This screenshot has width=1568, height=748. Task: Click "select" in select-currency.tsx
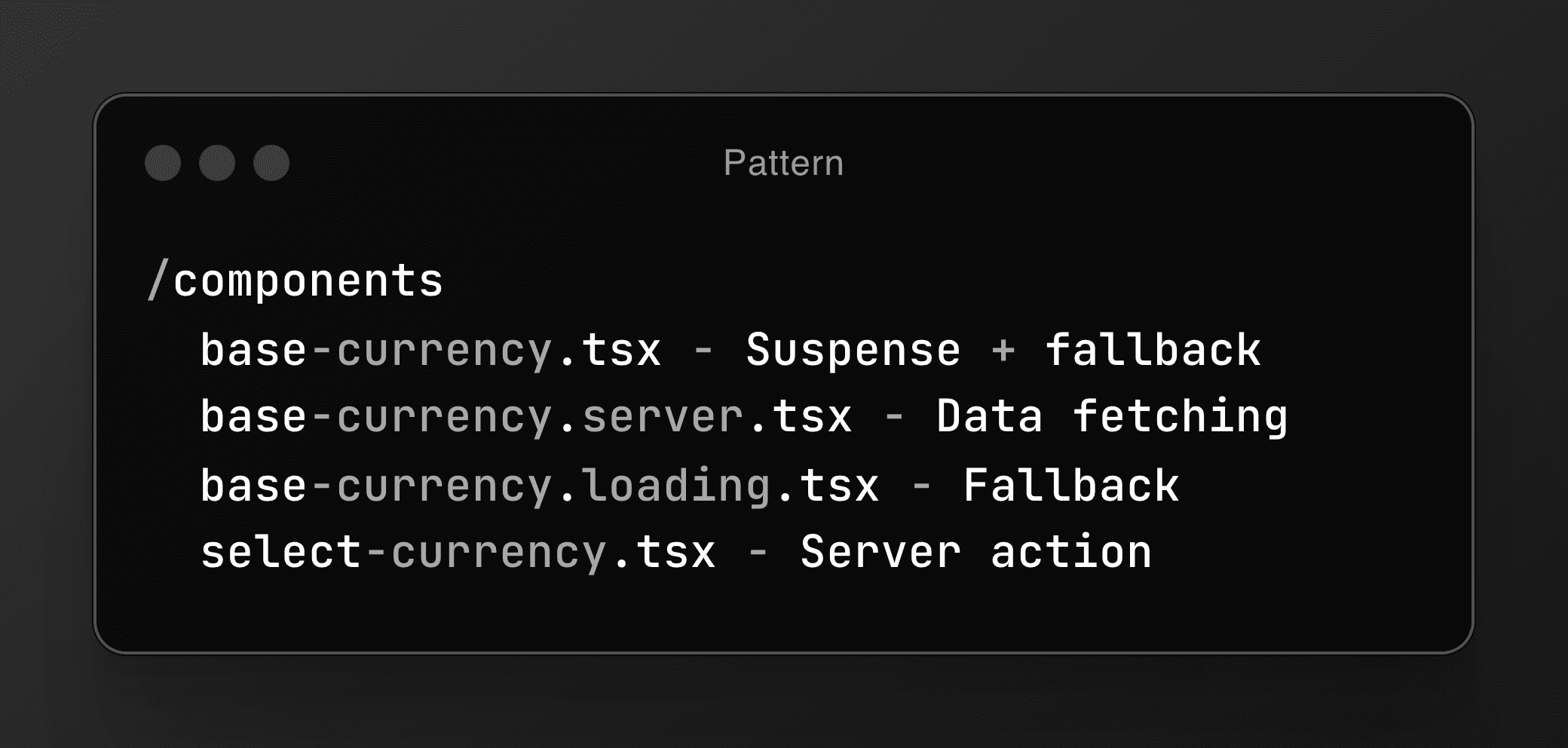pyautogui.click(x=280, y=552)
